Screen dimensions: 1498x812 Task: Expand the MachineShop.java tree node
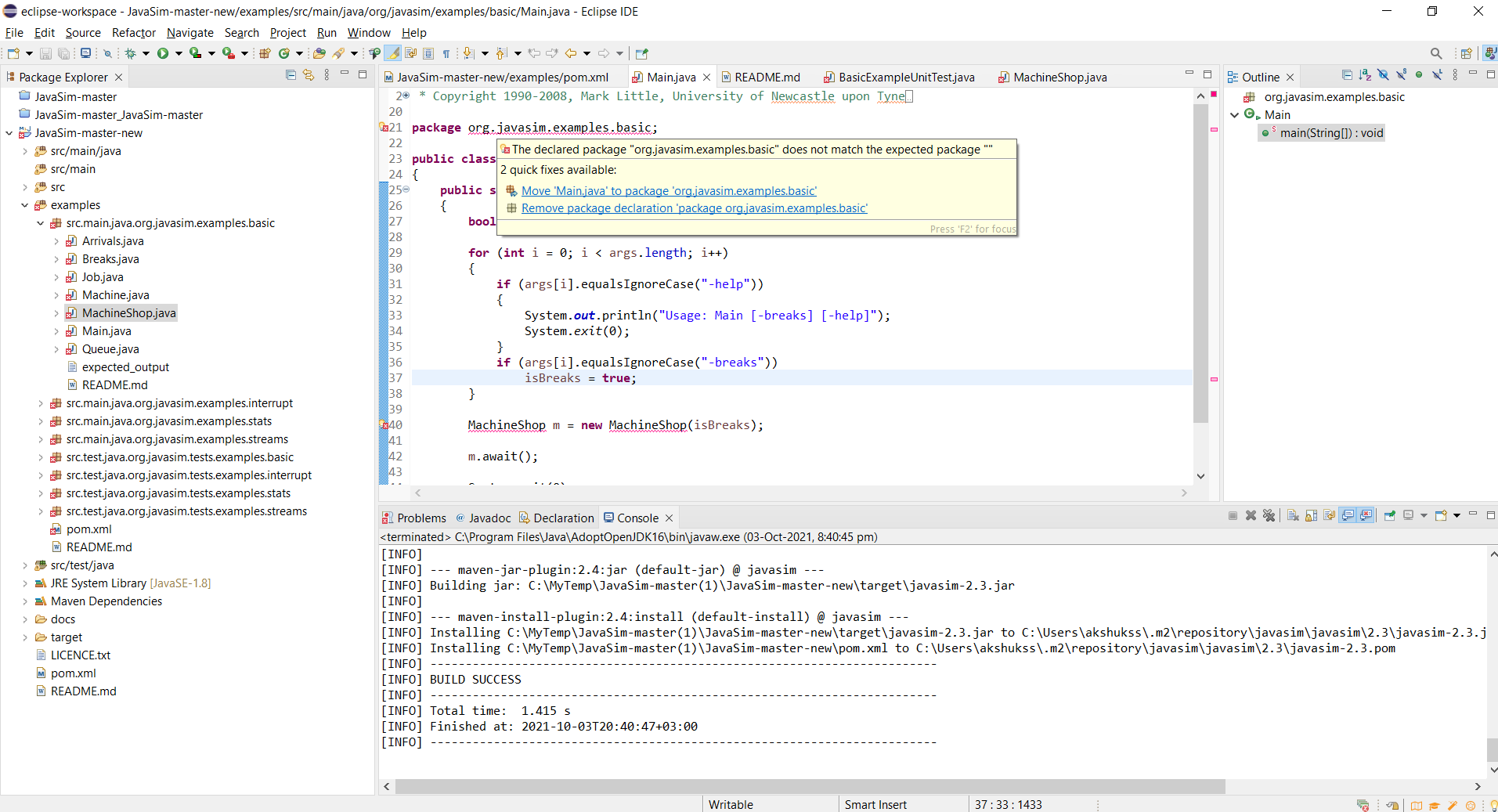(56, 313)
